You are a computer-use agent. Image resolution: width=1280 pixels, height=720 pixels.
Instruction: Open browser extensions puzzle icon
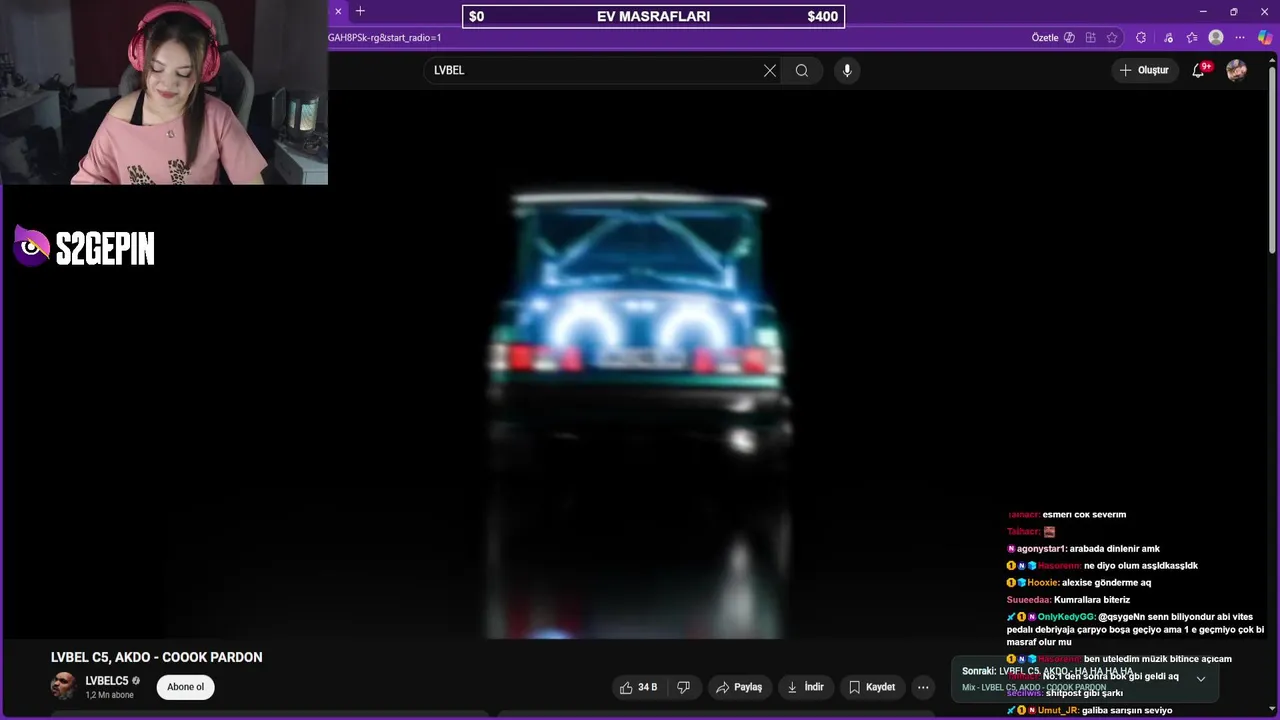(x=1141, y=38)
